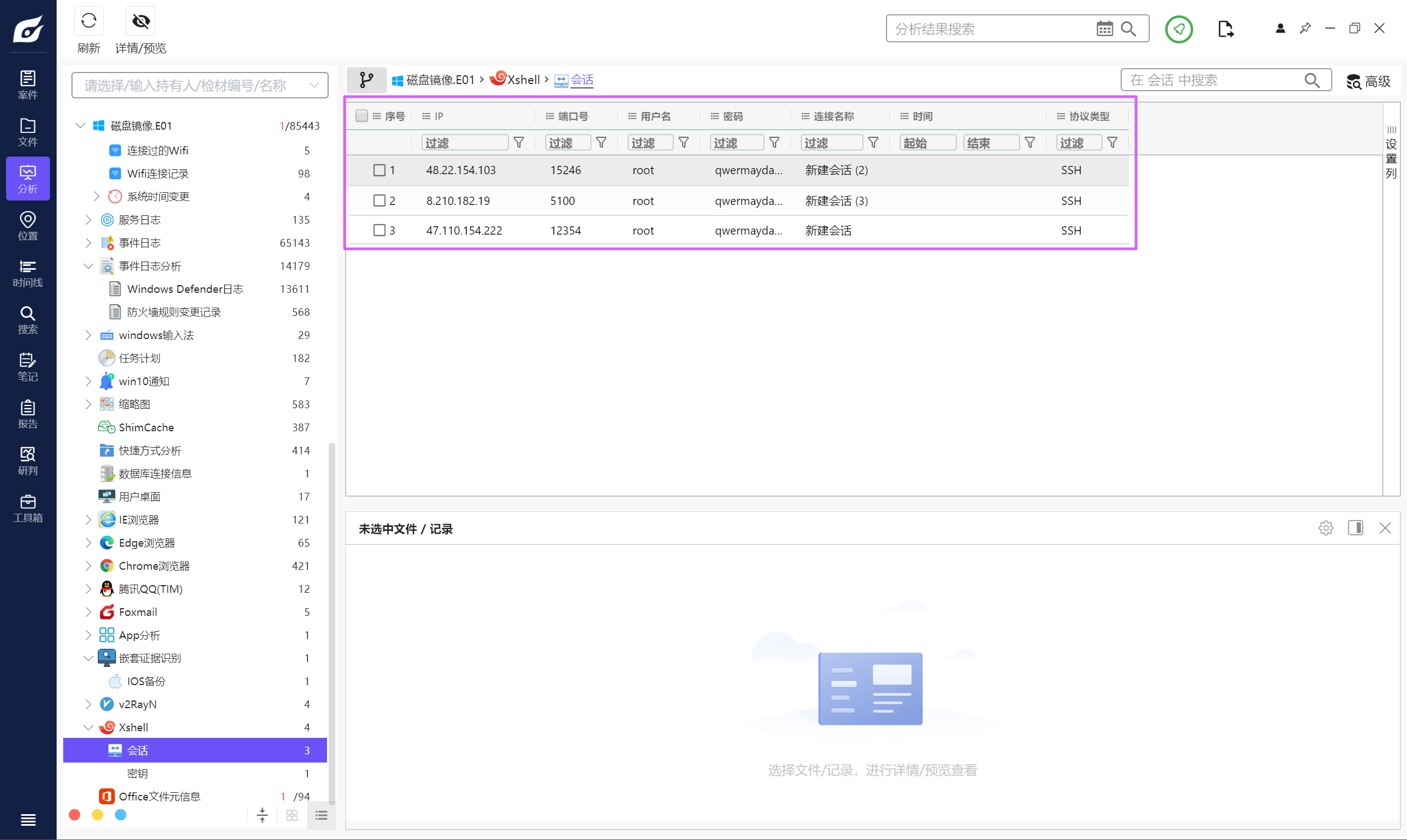This screenshot has height=840, width=1407.
Task: Open the 报告 sidebar section
Action: click(27, 414)
